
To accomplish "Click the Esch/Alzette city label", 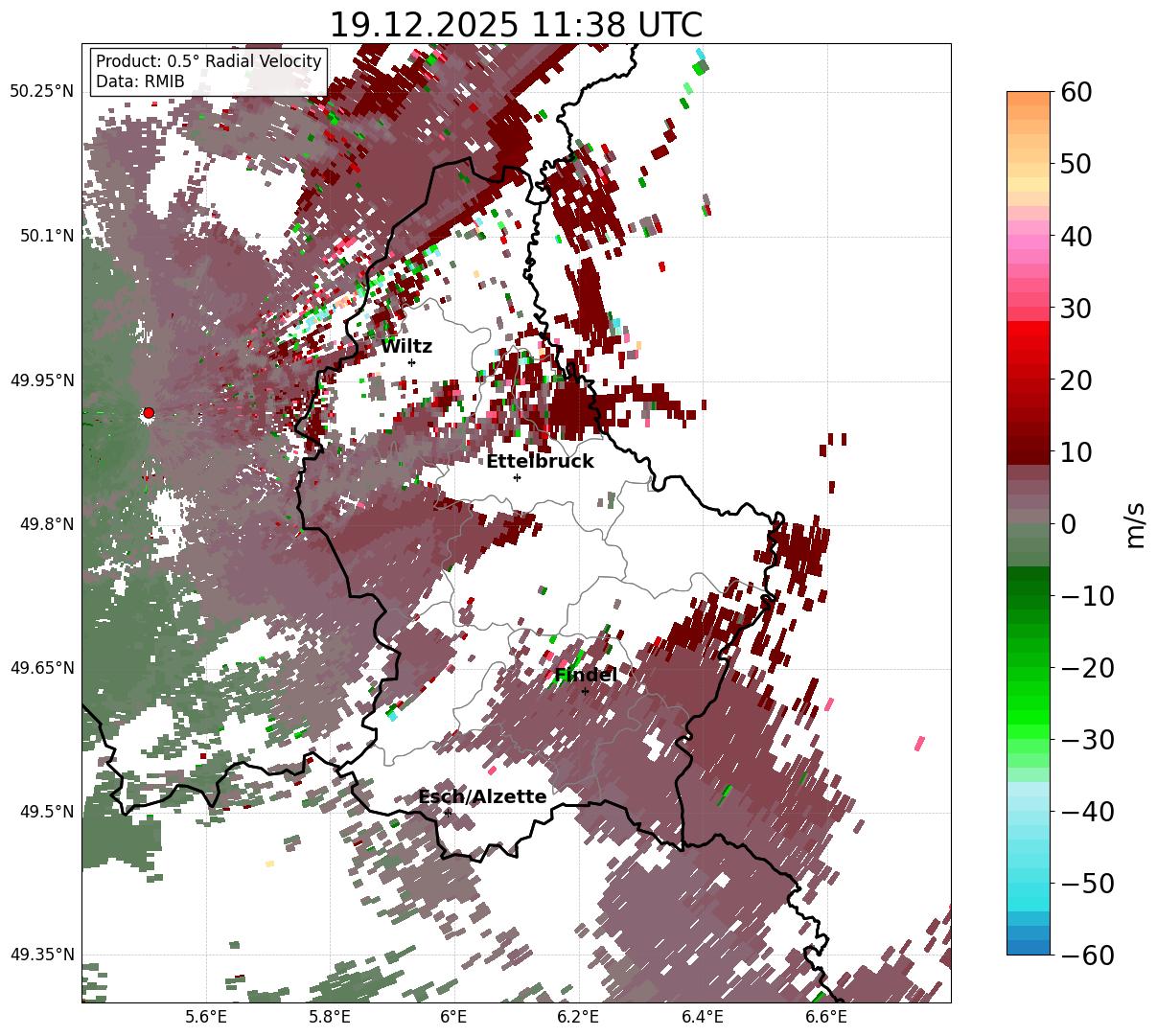I will click(482, 797).
